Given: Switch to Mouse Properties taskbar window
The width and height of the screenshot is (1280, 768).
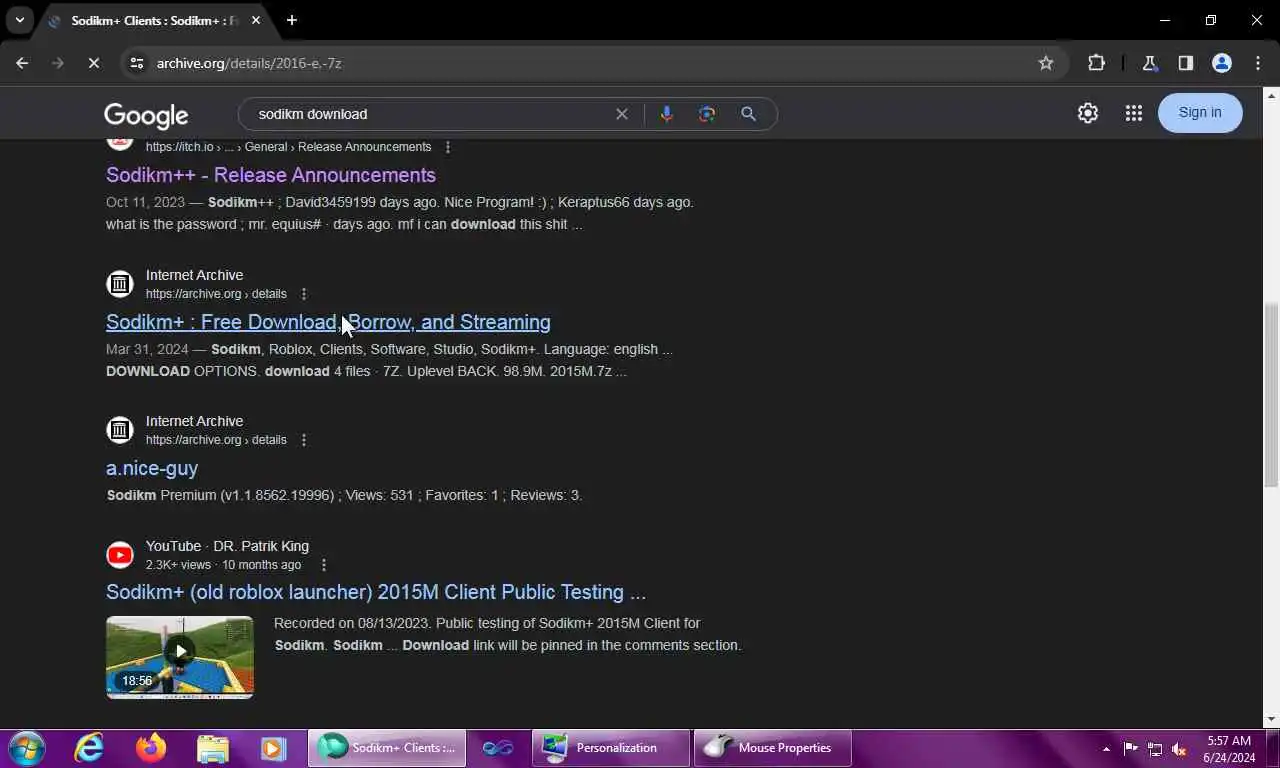Looking at the screenshot, I should (773, 748).
